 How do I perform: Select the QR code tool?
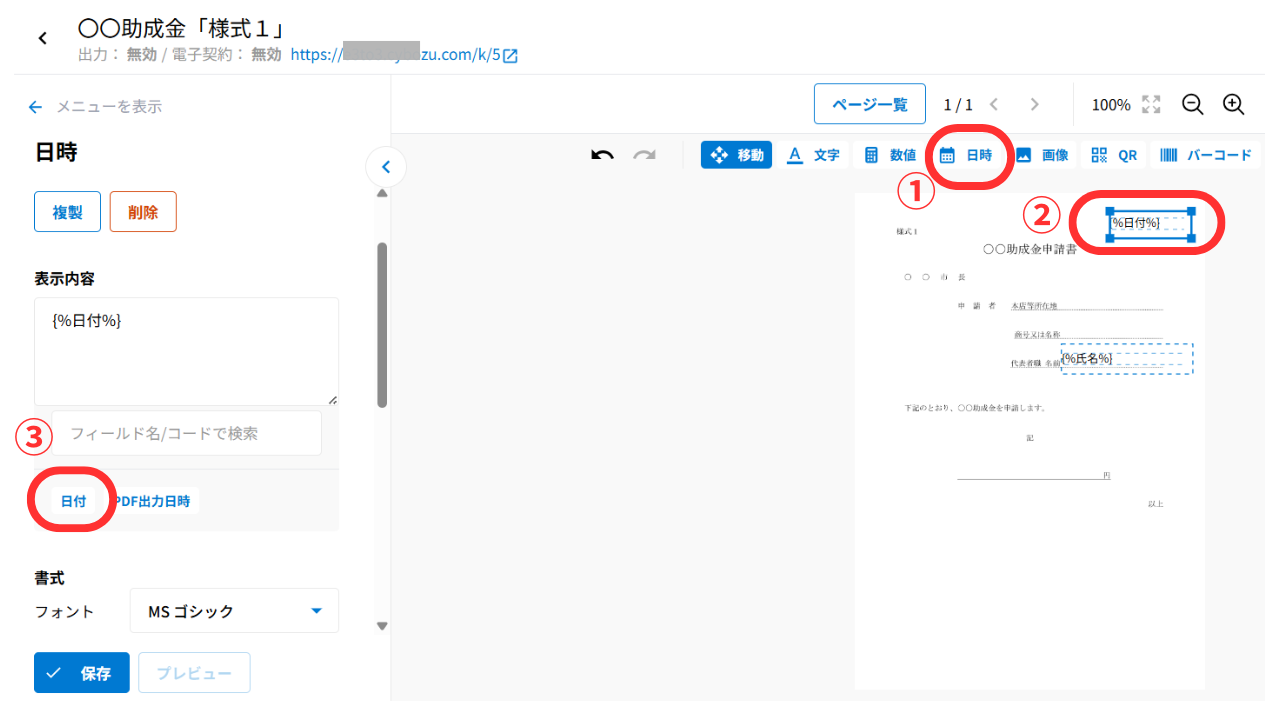(x=1113, y=155)
